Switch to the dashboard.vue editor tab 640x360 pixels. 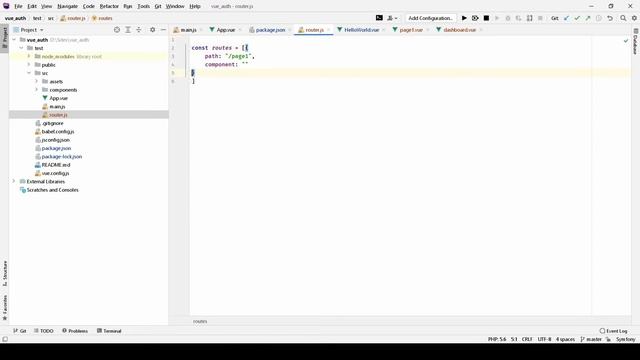click(459, 30)
